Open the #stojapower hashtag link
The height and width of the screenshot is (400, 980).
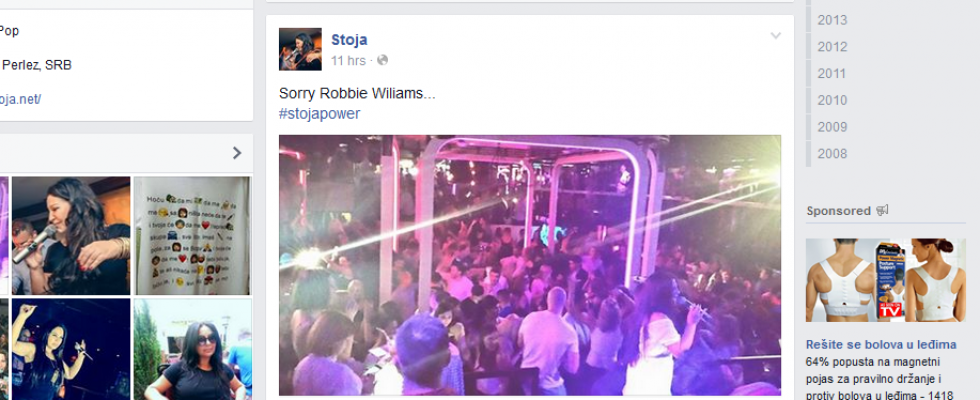[319, 114]
